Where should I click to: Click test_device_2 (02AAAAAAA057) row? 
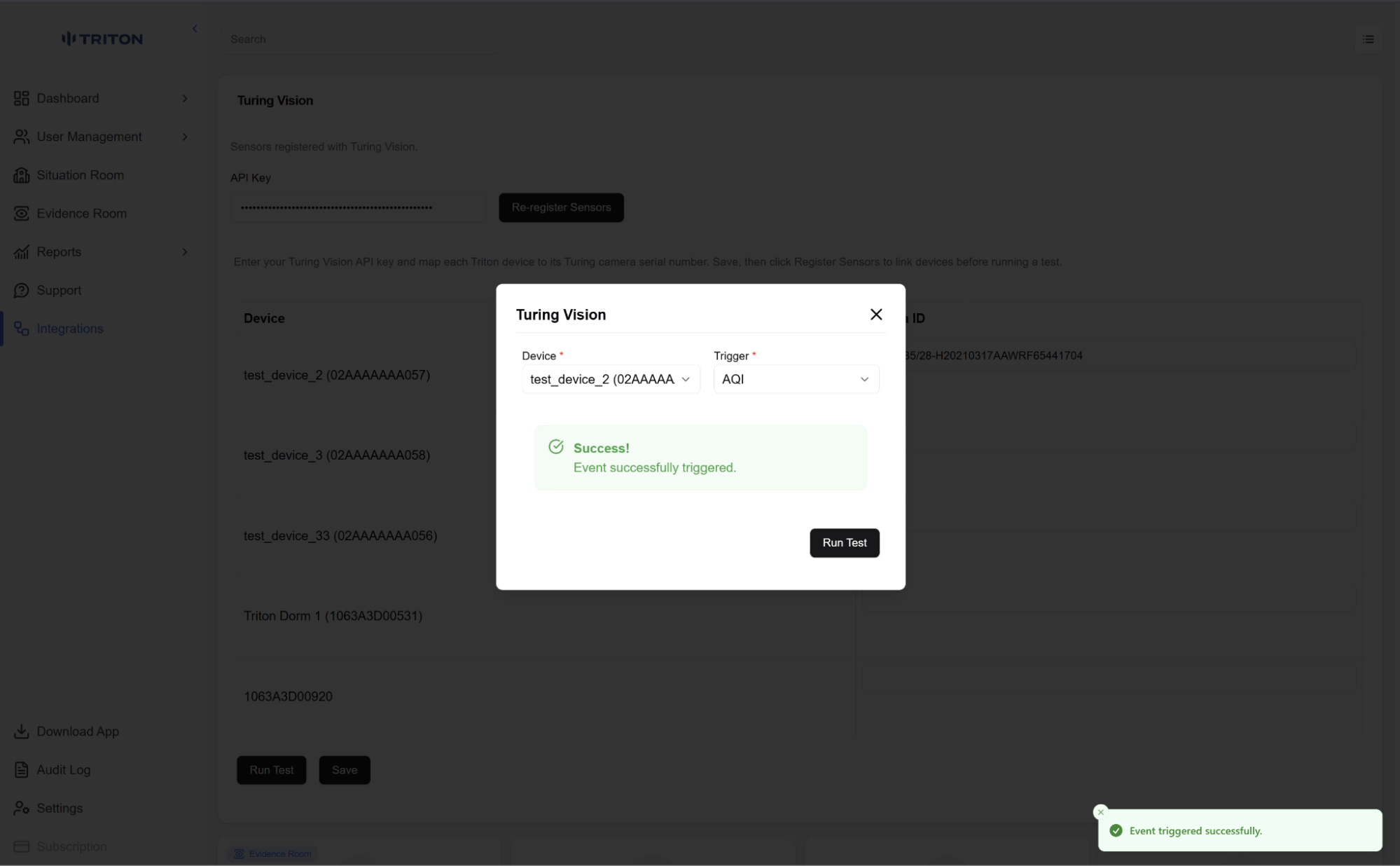337,376
